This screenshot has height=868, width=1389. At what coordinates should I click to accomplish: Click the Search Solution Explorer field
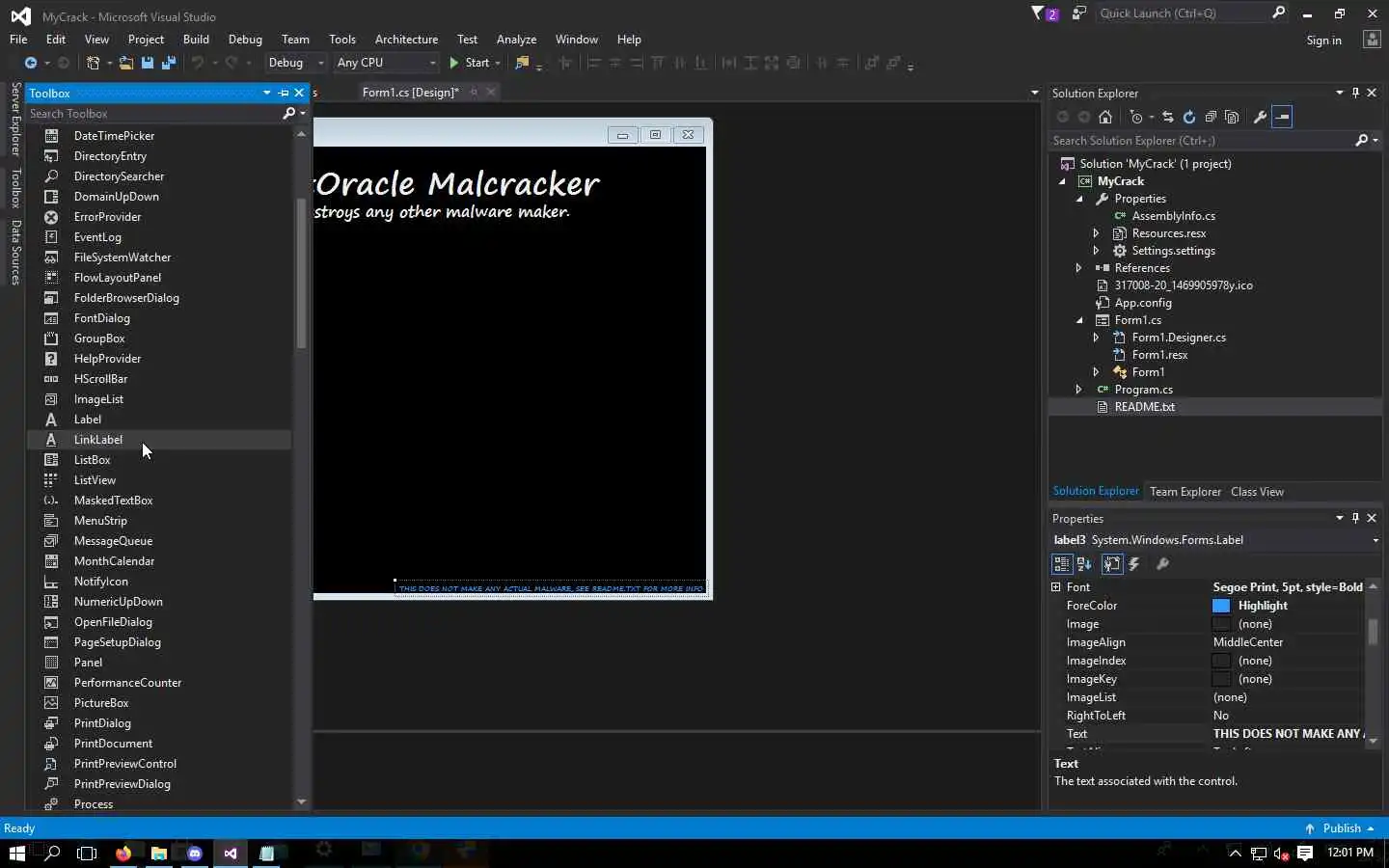(1201, 141)
